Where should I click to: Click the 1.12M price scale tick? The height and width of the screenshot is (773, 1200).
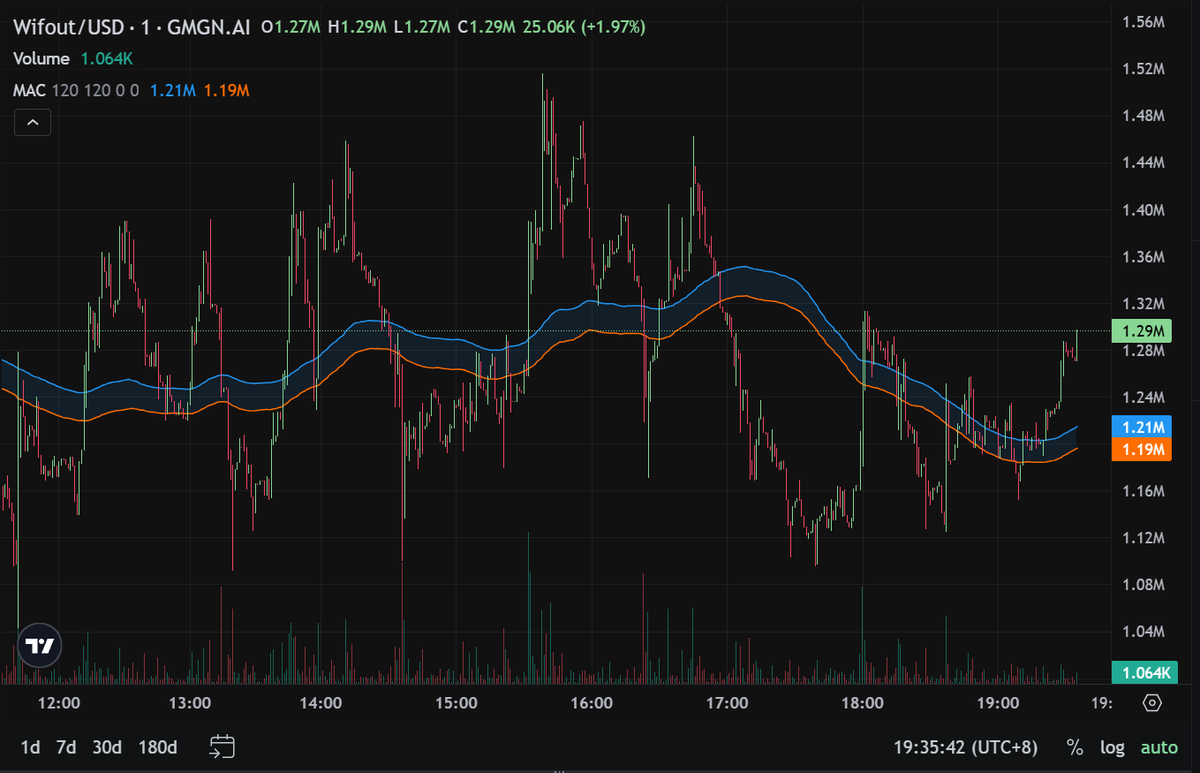pyautogui.click(x=1144, y=538)
